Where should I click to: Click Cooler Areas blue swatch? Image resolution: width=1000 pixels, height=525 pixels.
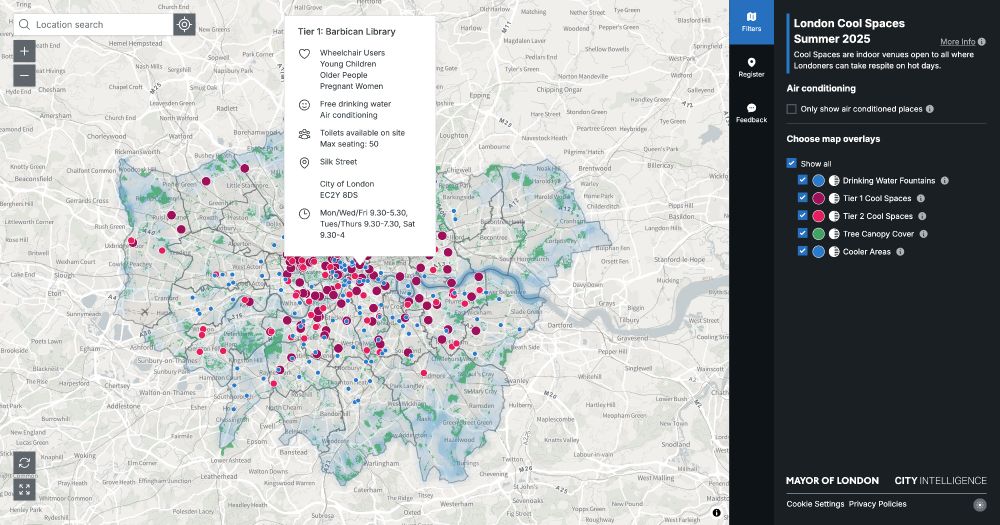[818, 252]
